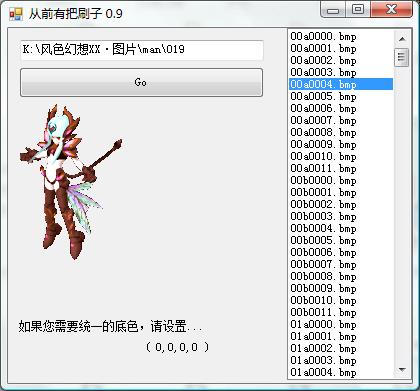Select 01a0000.bmp in the list
The width and height of the screenshot is (420, 391).
[x=341, y=324]
